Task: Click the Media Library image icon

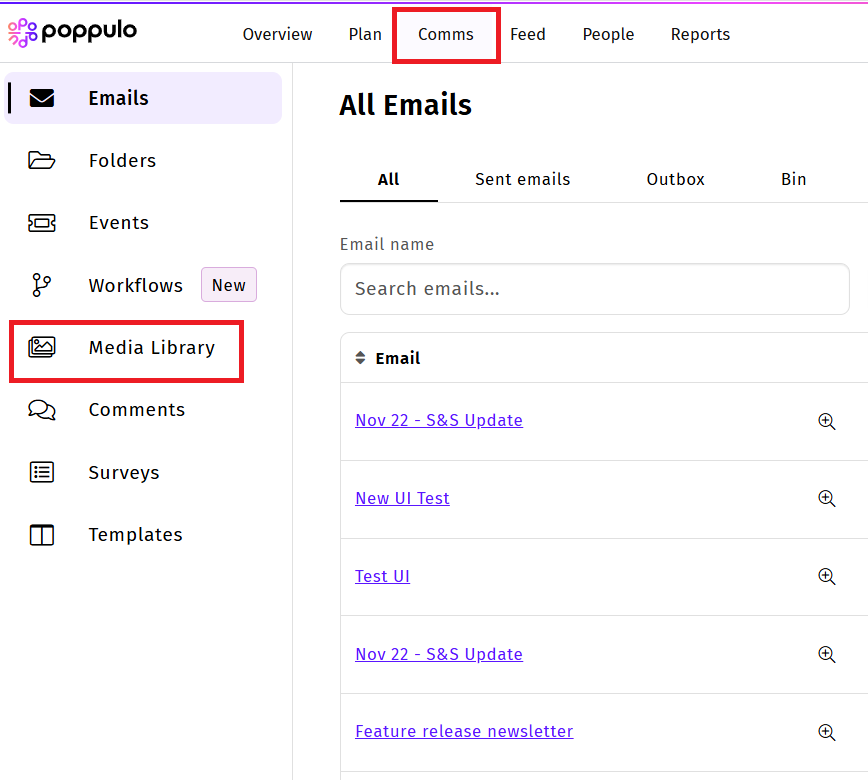Action: 42,347
